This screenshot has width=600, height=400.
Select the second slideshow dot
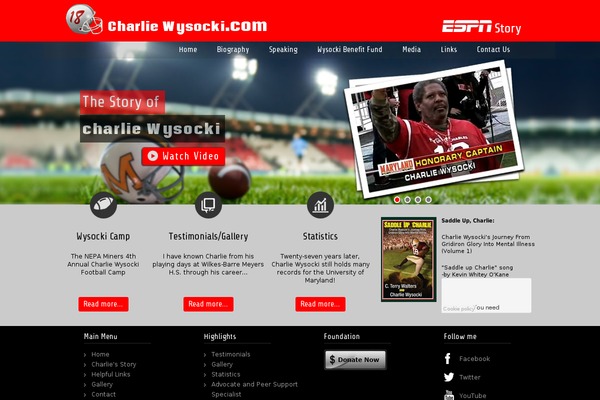point(408,199)
